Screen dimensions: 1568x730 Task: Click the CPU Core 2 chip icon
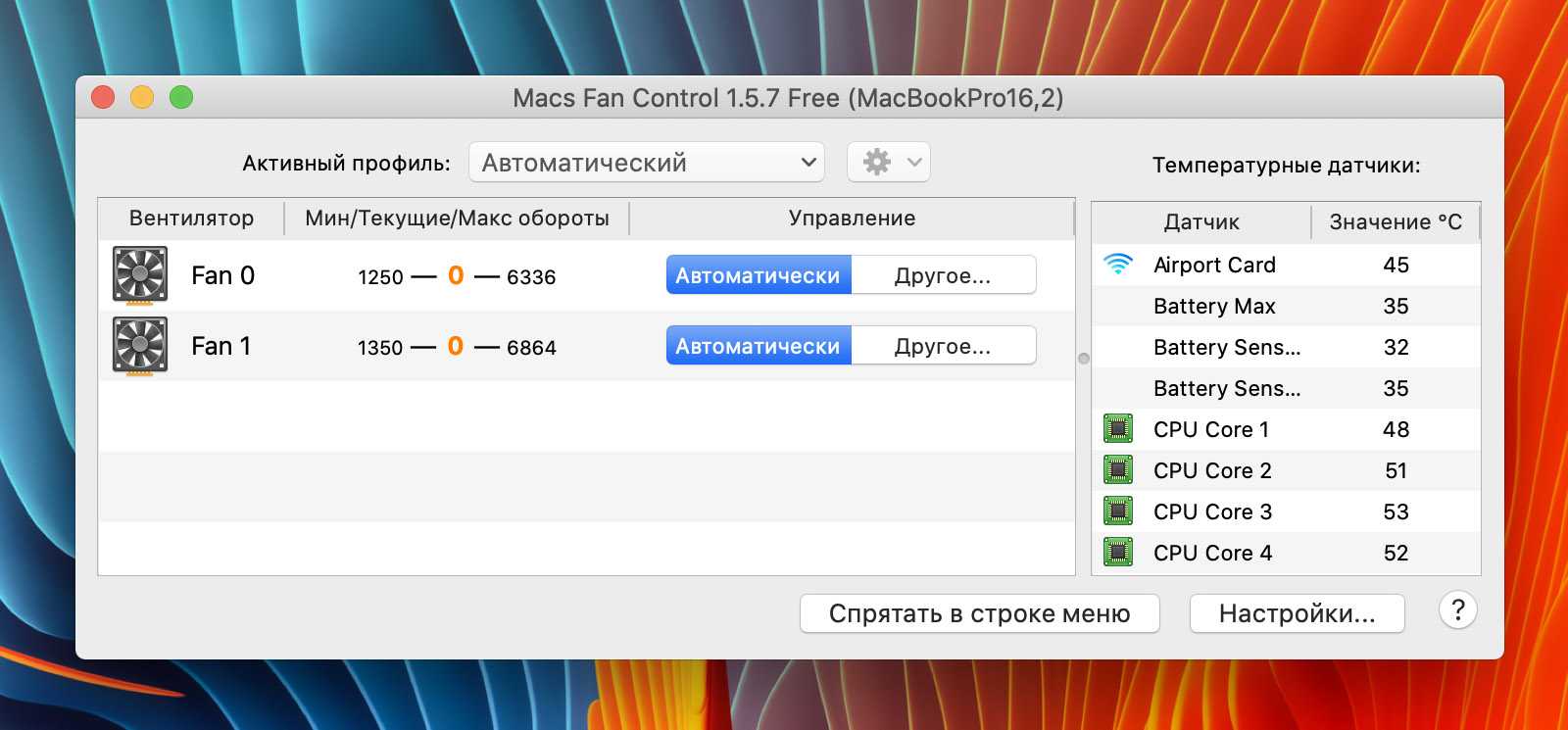pos(1117,470)
